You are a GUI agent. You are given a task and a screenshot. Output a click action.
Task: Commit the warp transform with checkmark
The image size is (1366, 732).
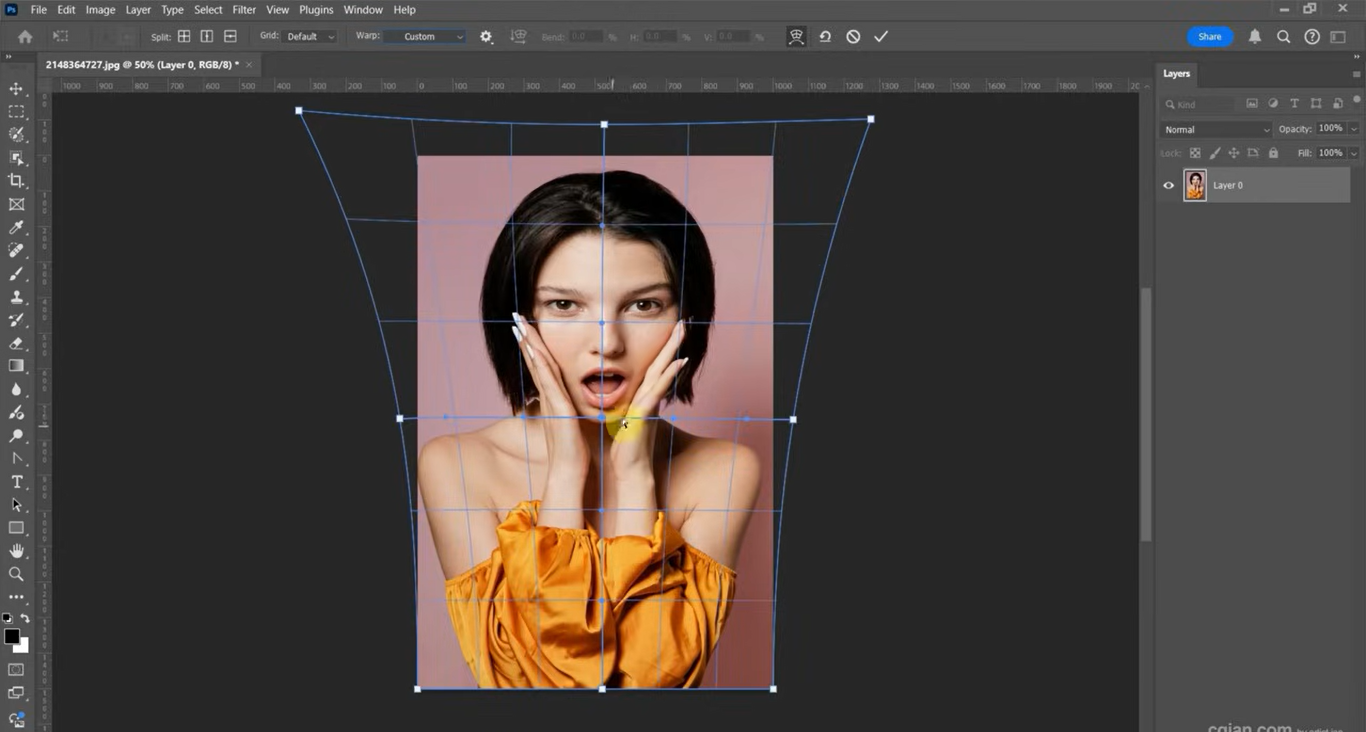click(881, 36)
